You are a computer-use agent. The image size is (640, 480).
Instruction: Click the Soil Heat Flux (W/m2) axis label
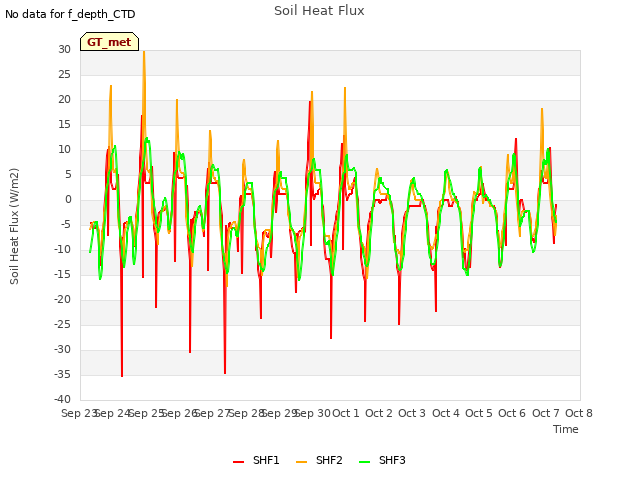pyautogui.click(x=14, y=226)
